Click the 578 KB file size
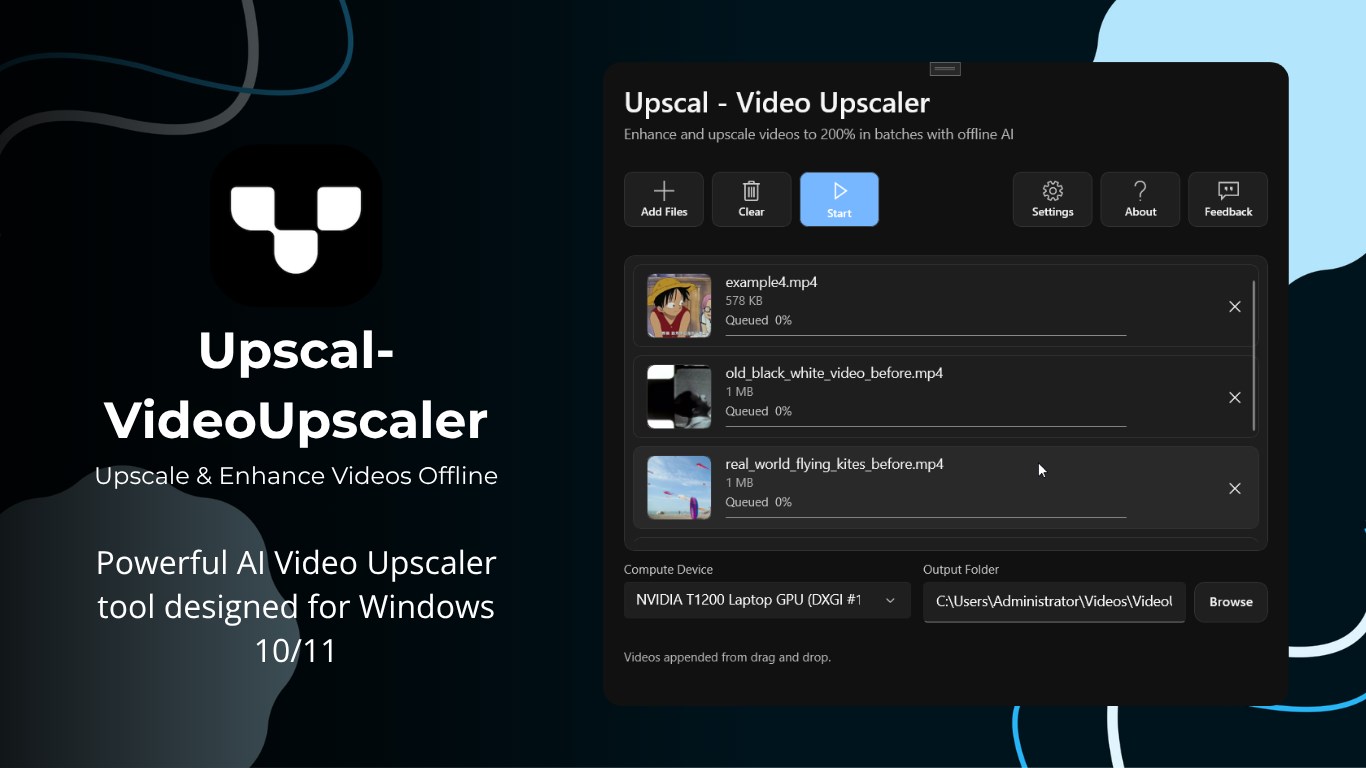 point(744,301)
